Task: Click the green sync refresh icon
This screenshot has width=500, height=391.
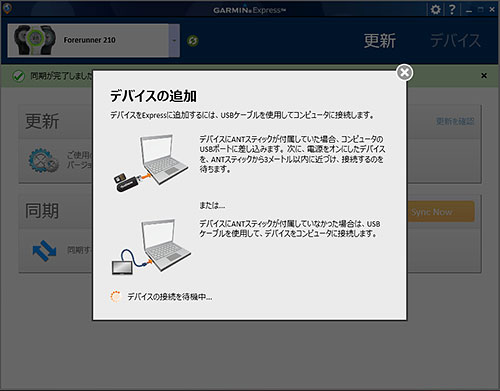Action: click(x=192, y=41)
